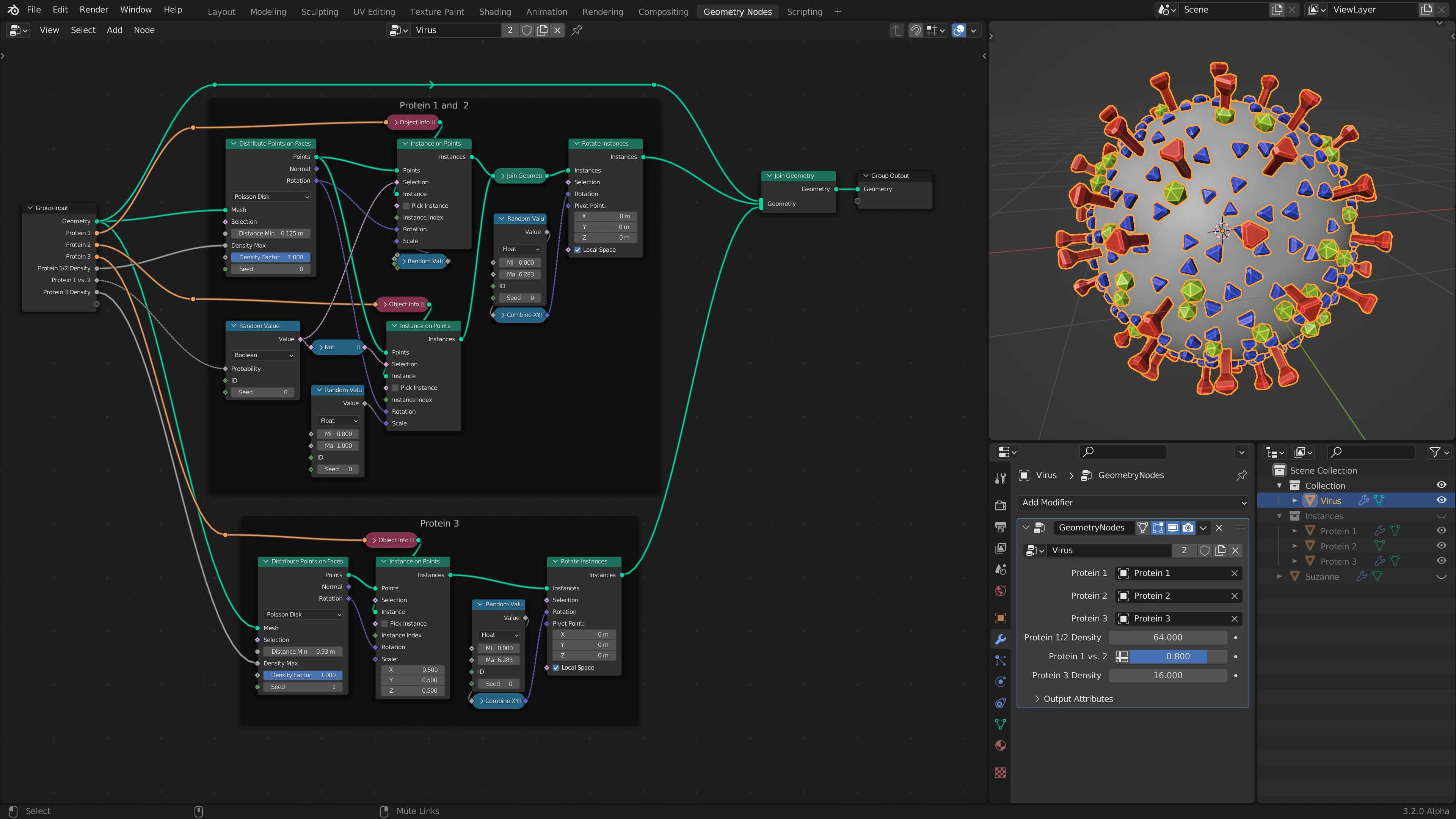Expand the Suzanne object in outliner
The height and width of the screenshot is (819, 1456).
click(1280, 576)
